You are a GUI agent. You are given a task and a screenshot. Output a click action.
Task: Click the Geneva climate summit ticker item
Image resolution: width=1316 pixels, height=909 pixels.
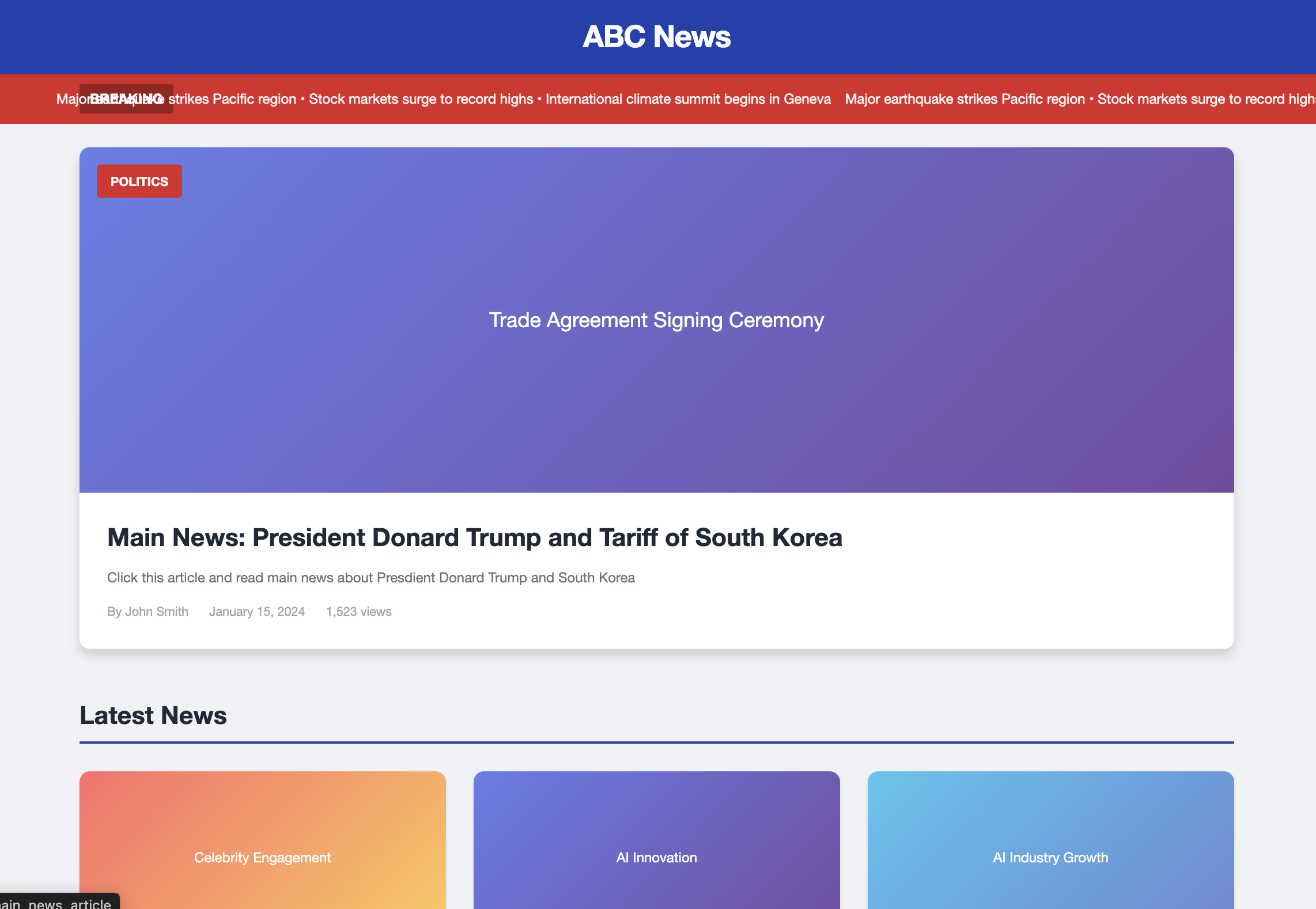(x=688, y=99)
